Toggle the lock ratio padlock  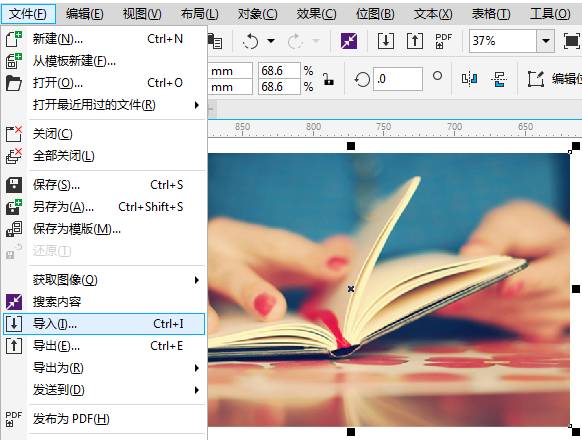(x=328, y=79)
